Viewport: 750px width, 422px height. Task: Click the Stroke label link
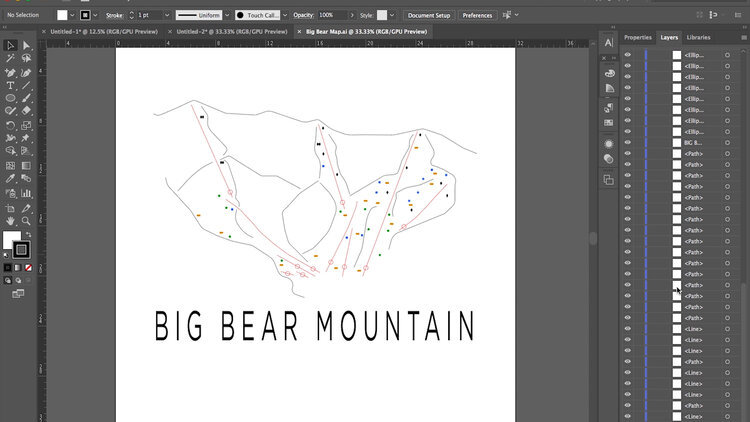114,15
